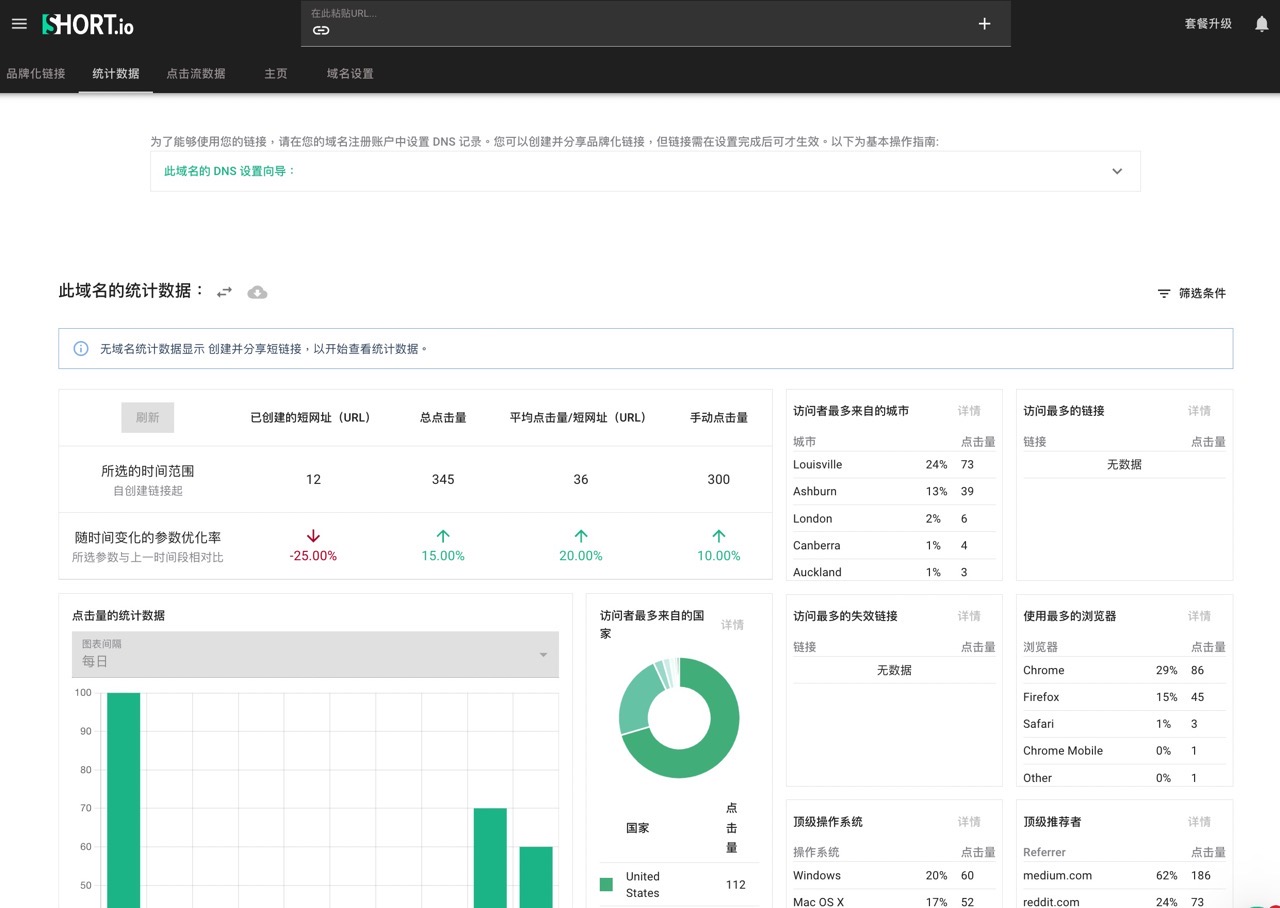Select the Canberra city row
The width and height of the screenshot is (1280, 908).
click(894, 545)
